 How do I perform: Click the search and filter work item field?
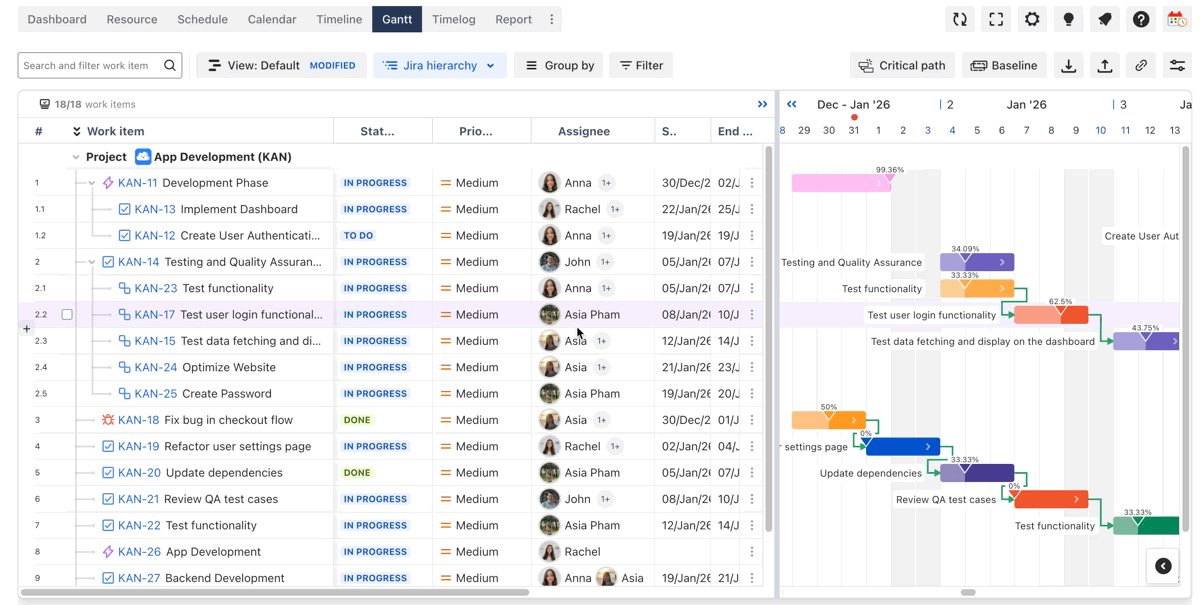pyautogui.click(x=90, y=66)
